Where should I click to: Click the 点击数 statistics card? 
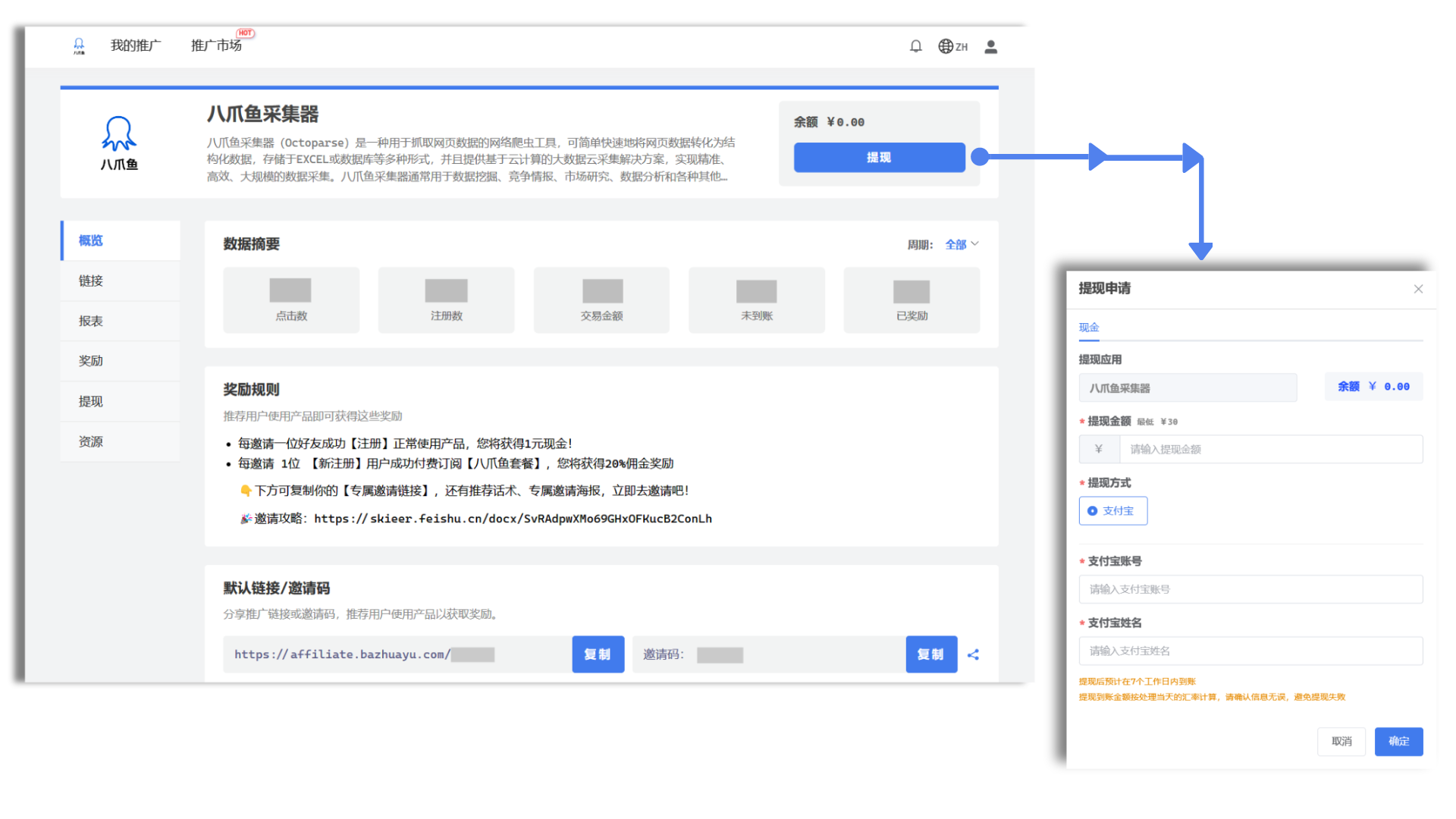click(x=291, y=300)
